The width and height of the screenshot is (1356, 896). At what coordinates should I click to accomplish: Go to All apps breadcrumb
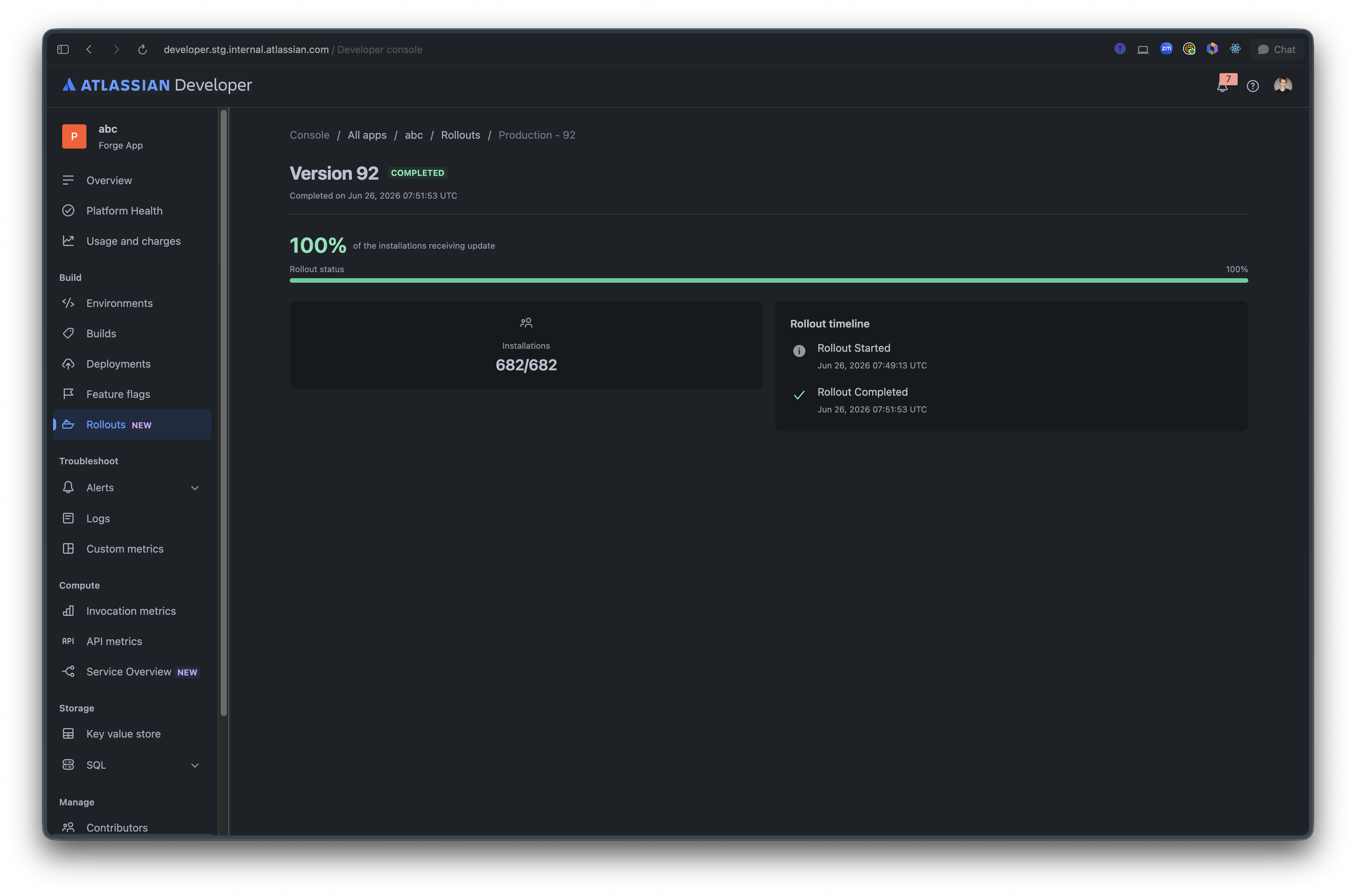click(x=367, y=135)
